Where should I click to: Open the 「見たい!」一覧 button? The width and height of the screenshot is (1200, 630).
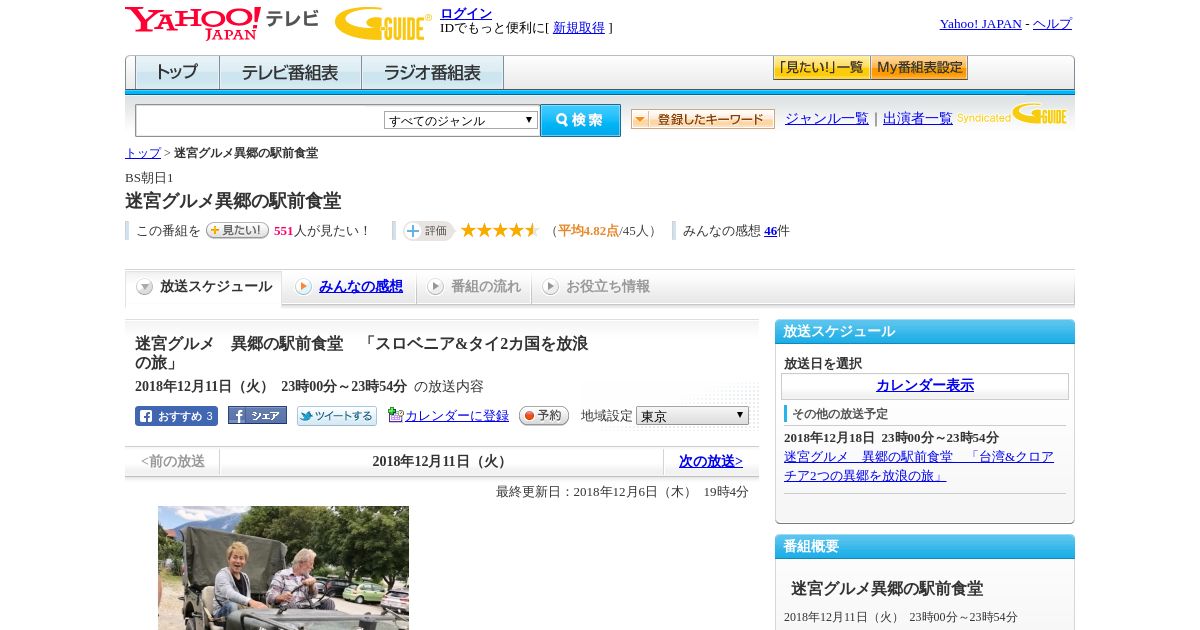pyautogui.click(x=821, y=68)
